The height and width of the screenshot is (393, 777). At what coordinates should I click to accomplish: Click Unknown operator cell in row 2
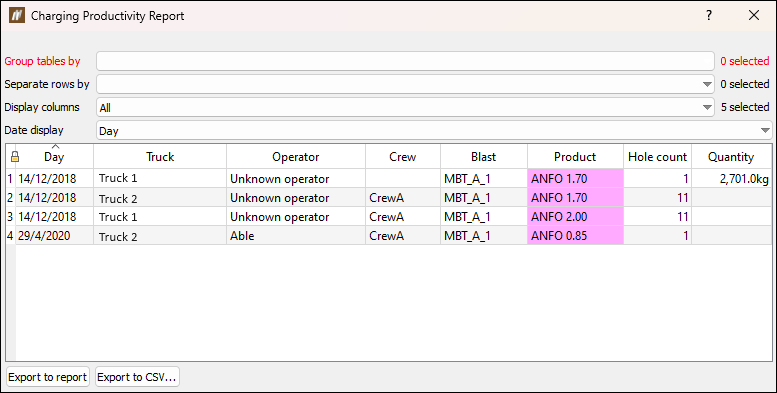[x=296, y=198]
